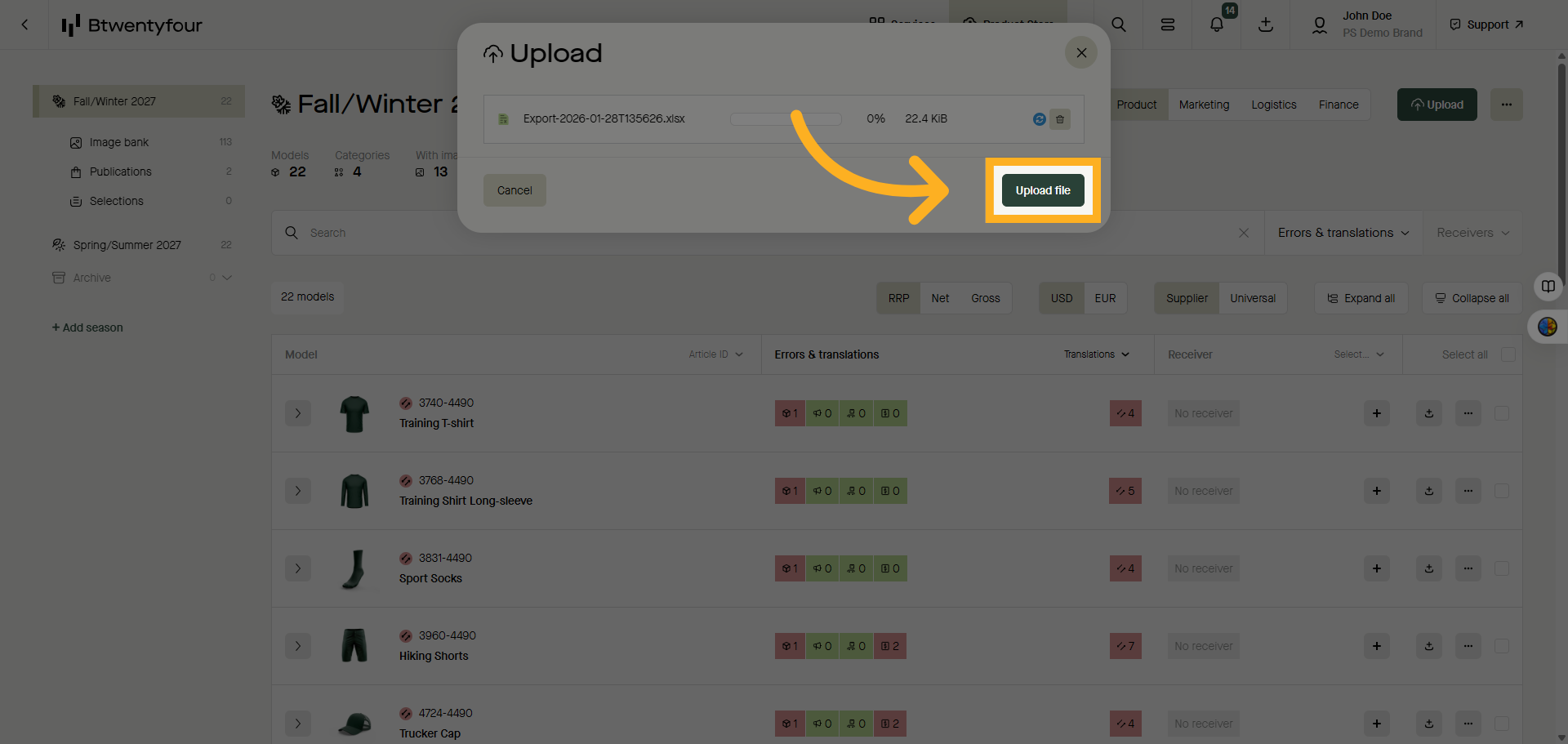Open the global search magnifier icon
The image size is (1568, 744).
[x=1118, y=25]
